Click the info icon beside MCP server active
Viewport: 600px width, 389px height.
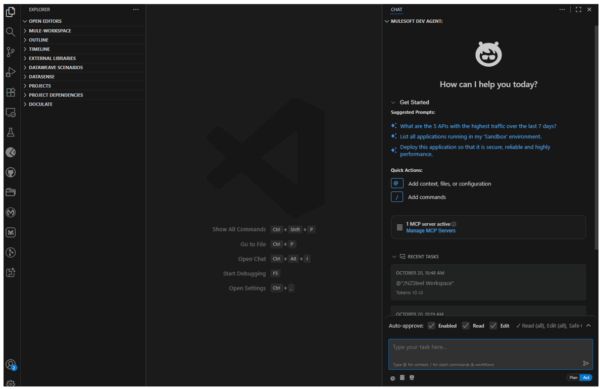click(x=454, y=224)
